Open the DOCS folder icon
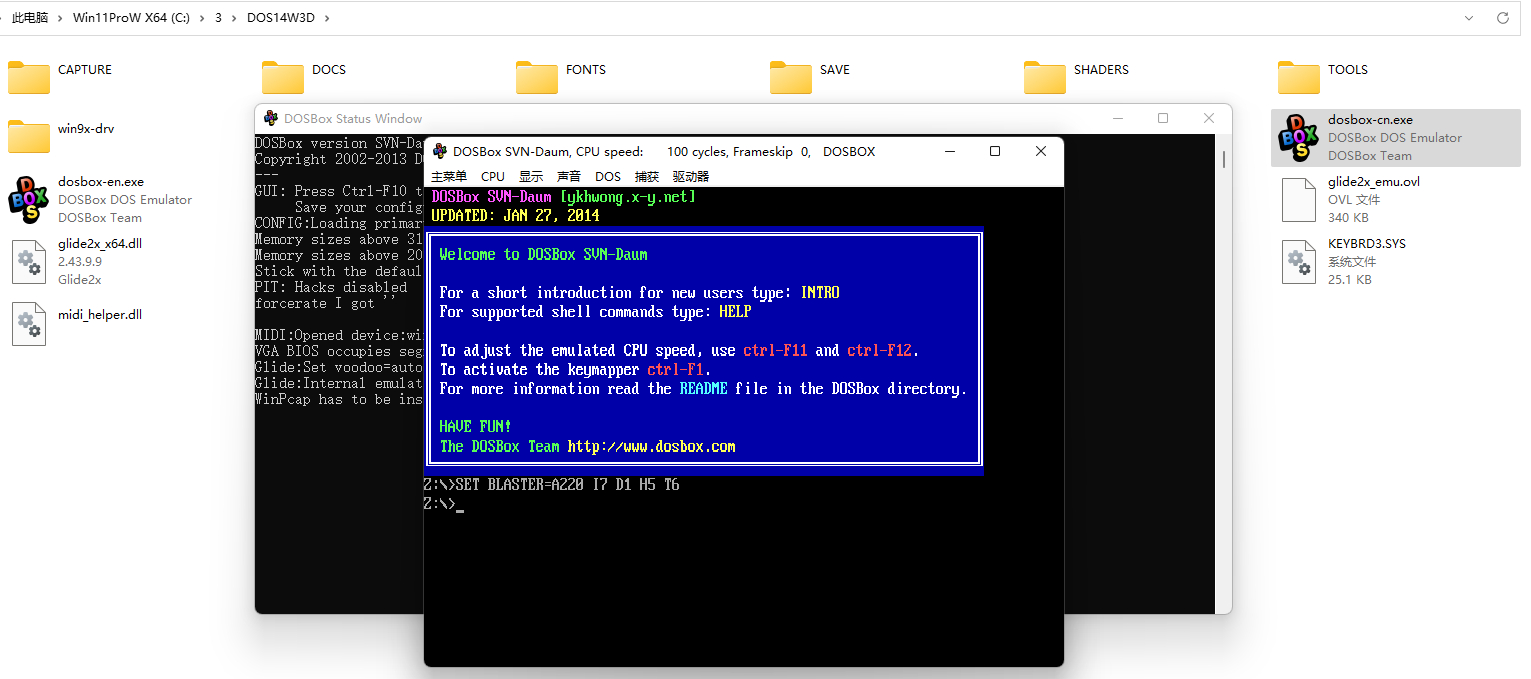 tap(283, 77)
